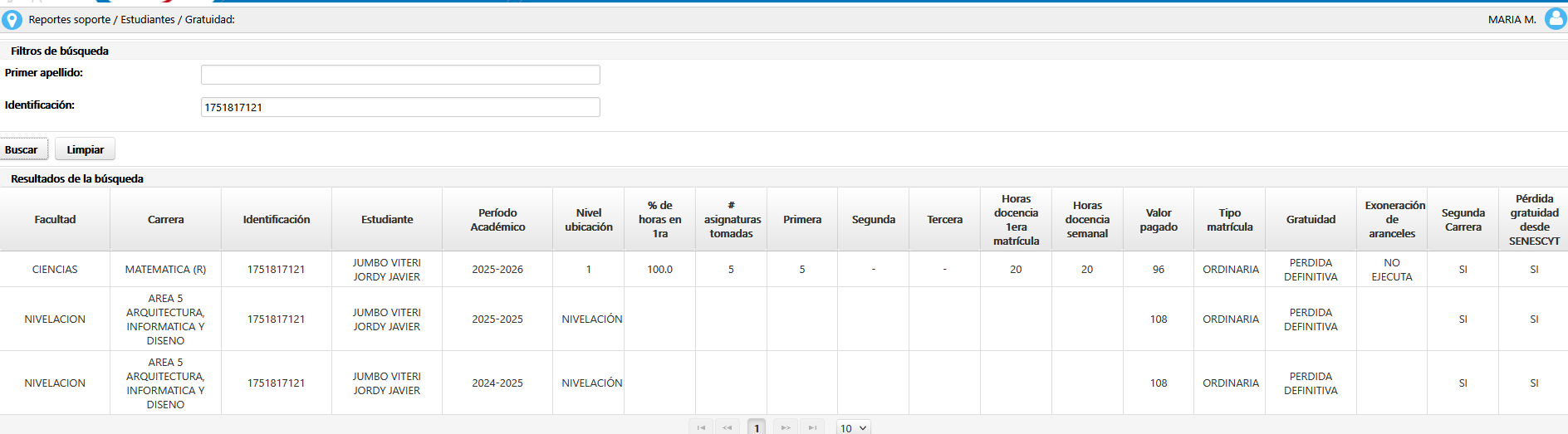Click the Gratuidad column header
This screenshot has height=434, width=1568.
1311,219
